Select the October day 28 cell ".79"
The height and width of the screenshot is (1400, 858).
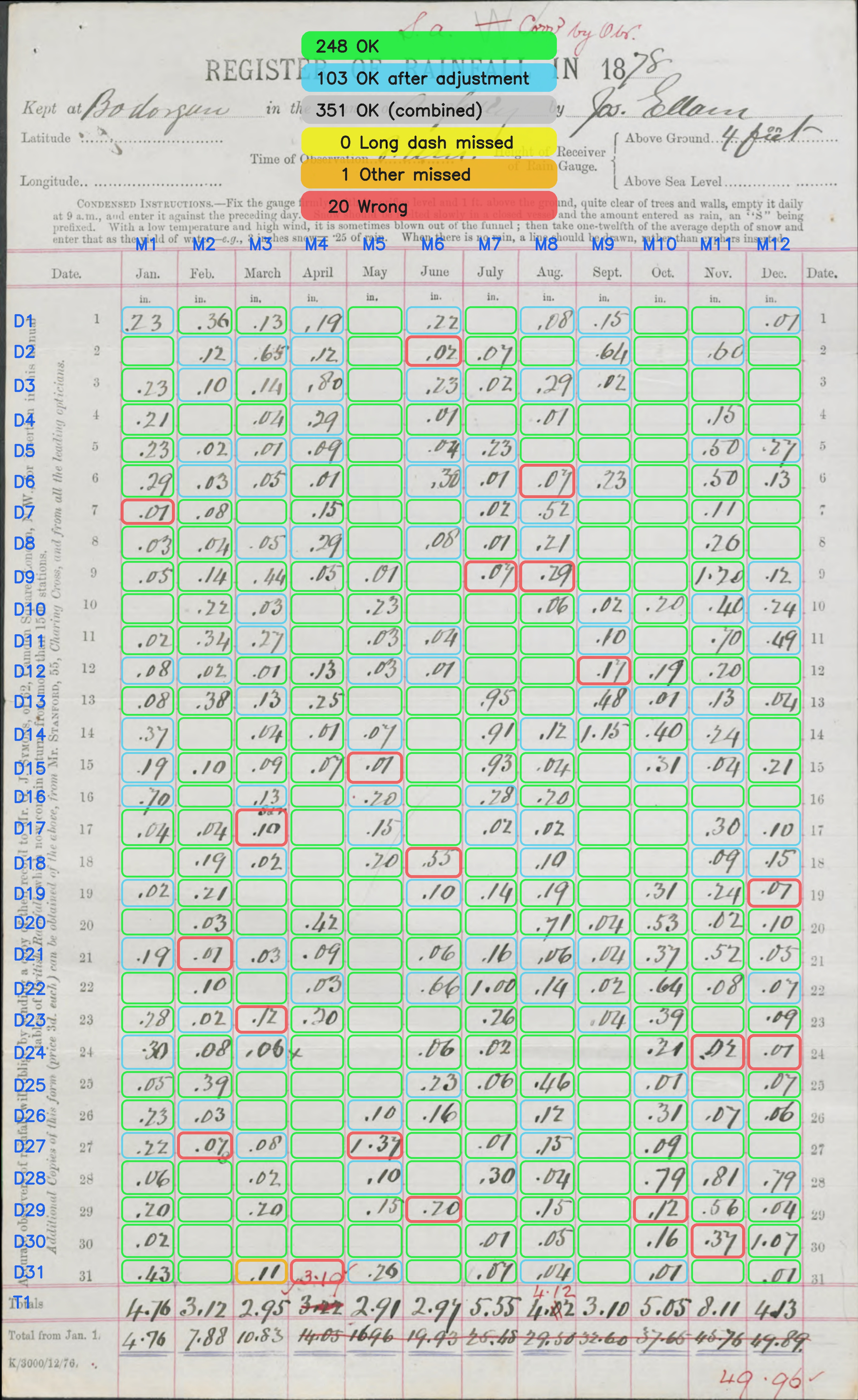click(661, 1178)
